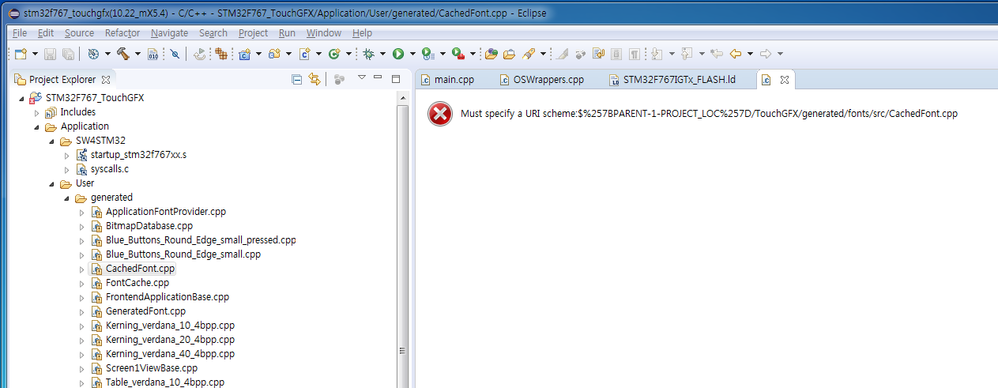Open the Run menu

(287, 33)
